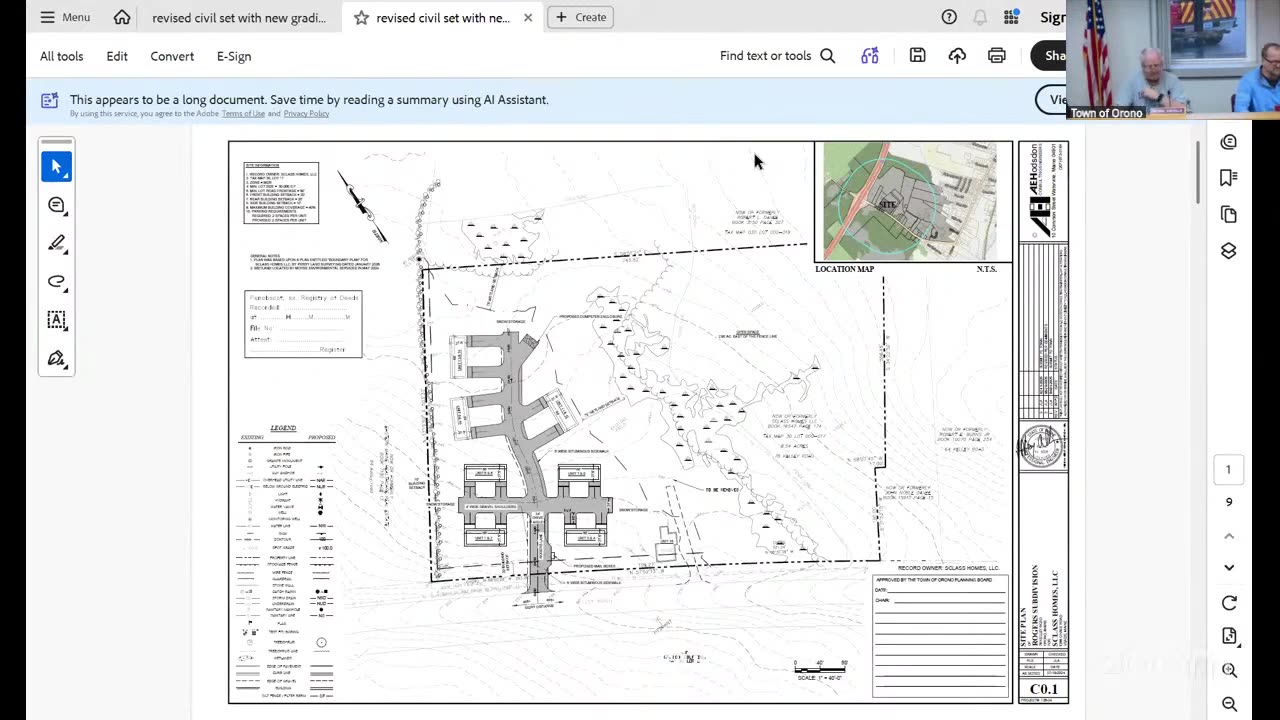Open the Acrobat Menu hamburger

[x=64, y=17]
